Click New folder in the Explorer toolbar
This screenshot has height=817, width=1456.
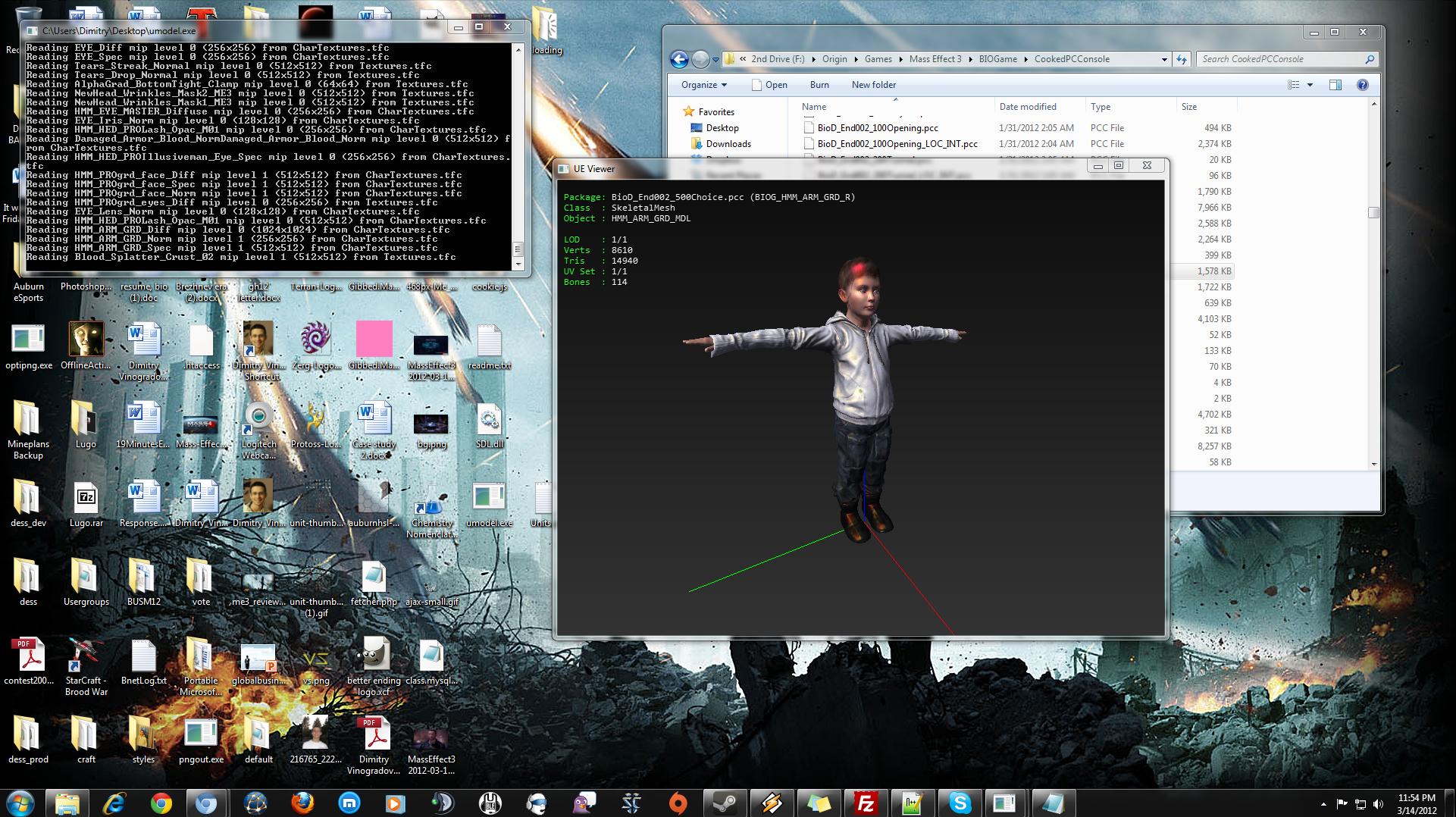(873, 85)
